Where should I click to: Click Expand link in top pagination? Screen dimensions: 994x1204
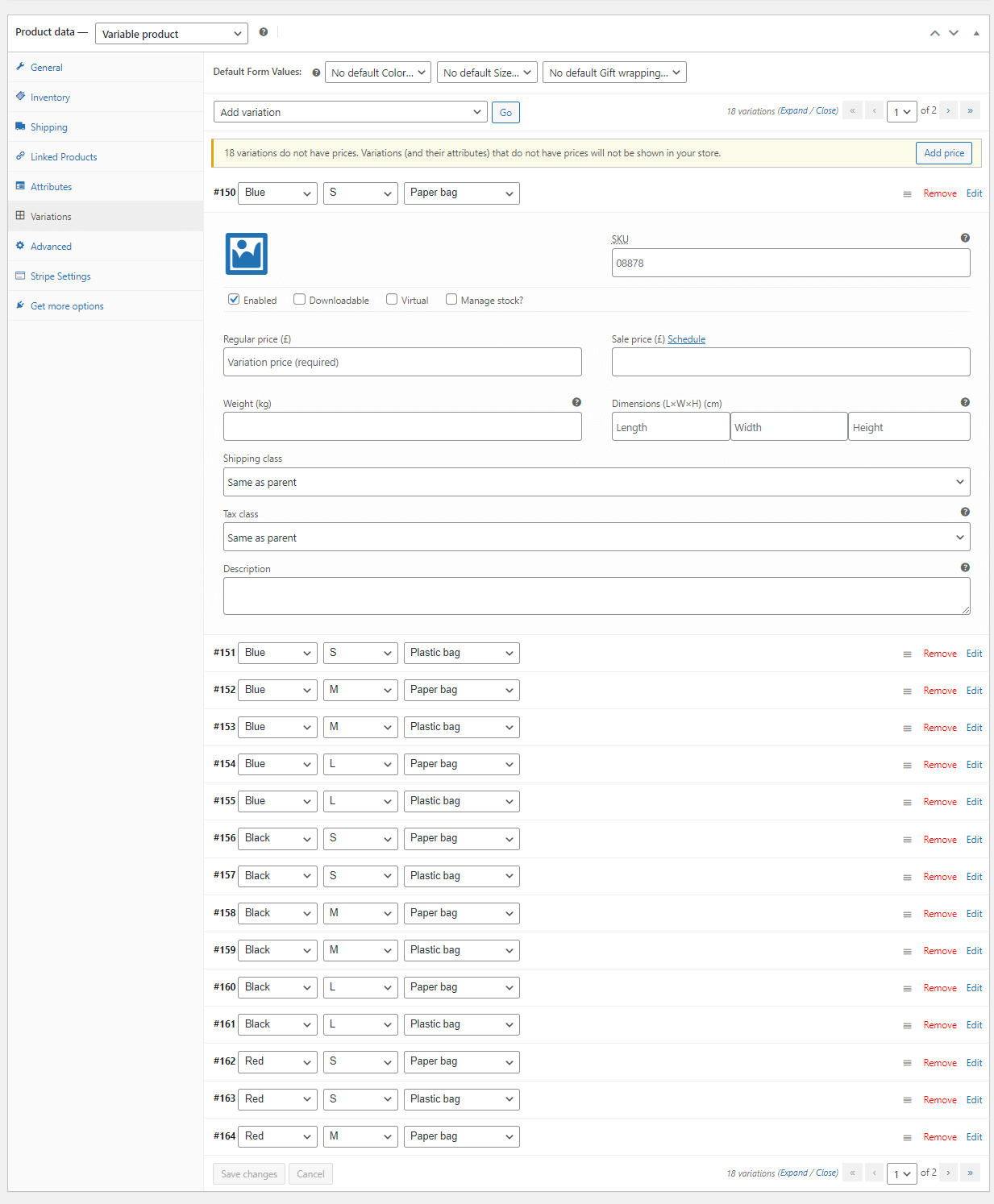point(794,111)
